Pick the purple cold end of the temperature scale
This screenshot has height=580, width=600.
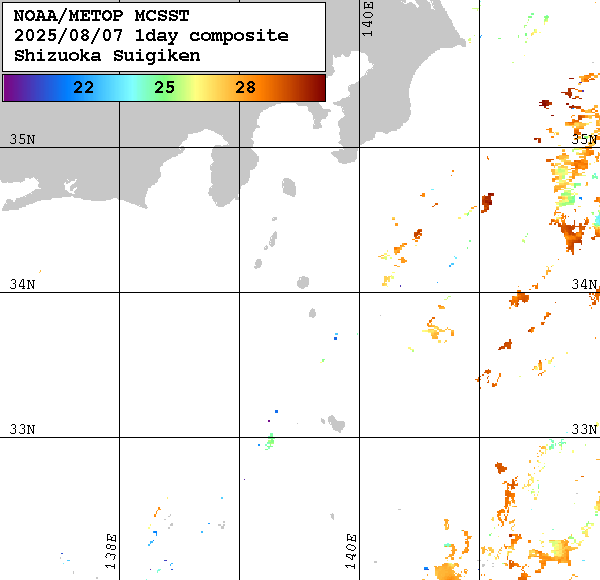click(x=13, y=88)
